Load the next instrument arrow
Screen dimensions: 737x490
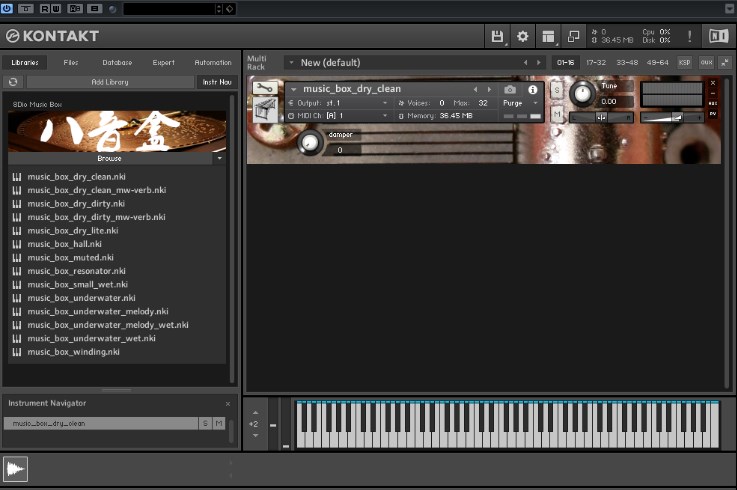489,89
